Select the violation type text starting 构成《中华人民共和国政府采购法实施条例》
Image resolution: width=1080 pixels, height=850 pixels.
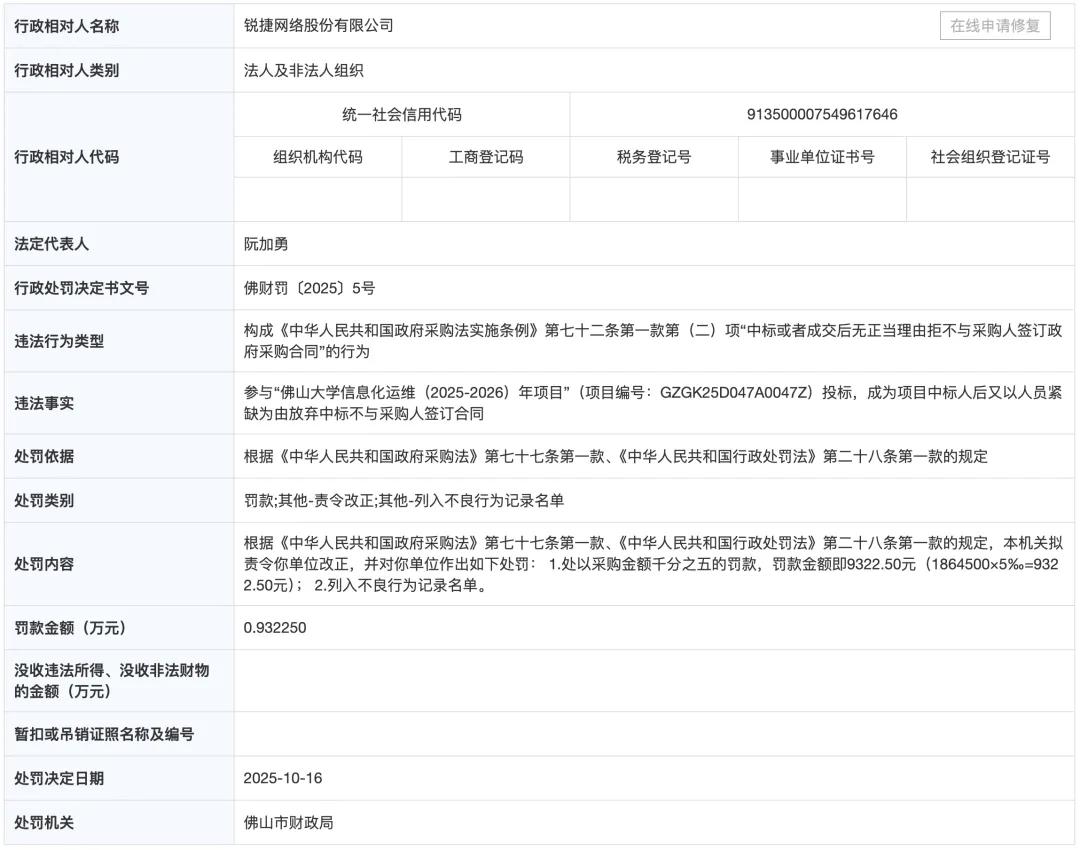(653, 341)
